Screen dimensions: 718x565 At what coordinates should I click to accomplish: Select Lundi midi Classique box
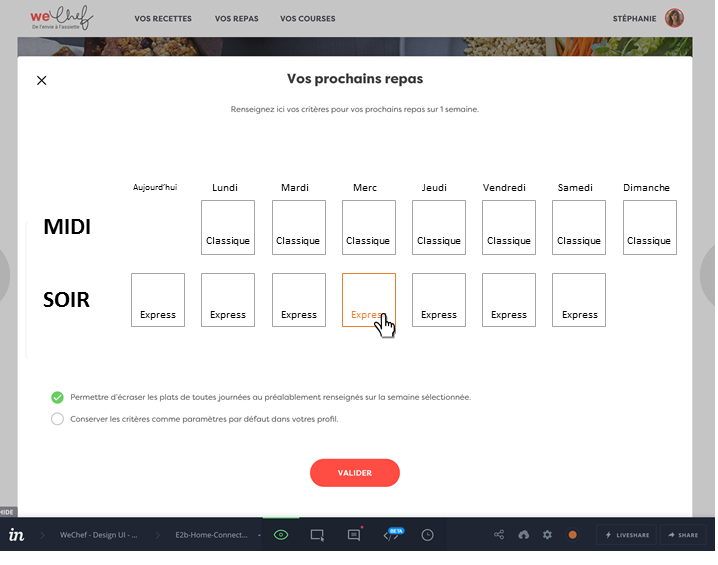click(228, 227)
